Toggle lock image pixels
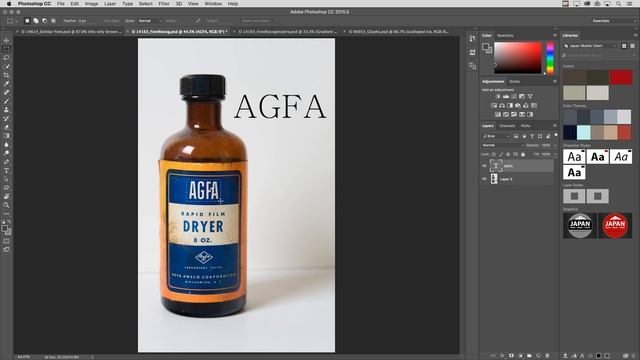This screenshot has width=640, height=360. coord(501,154)
